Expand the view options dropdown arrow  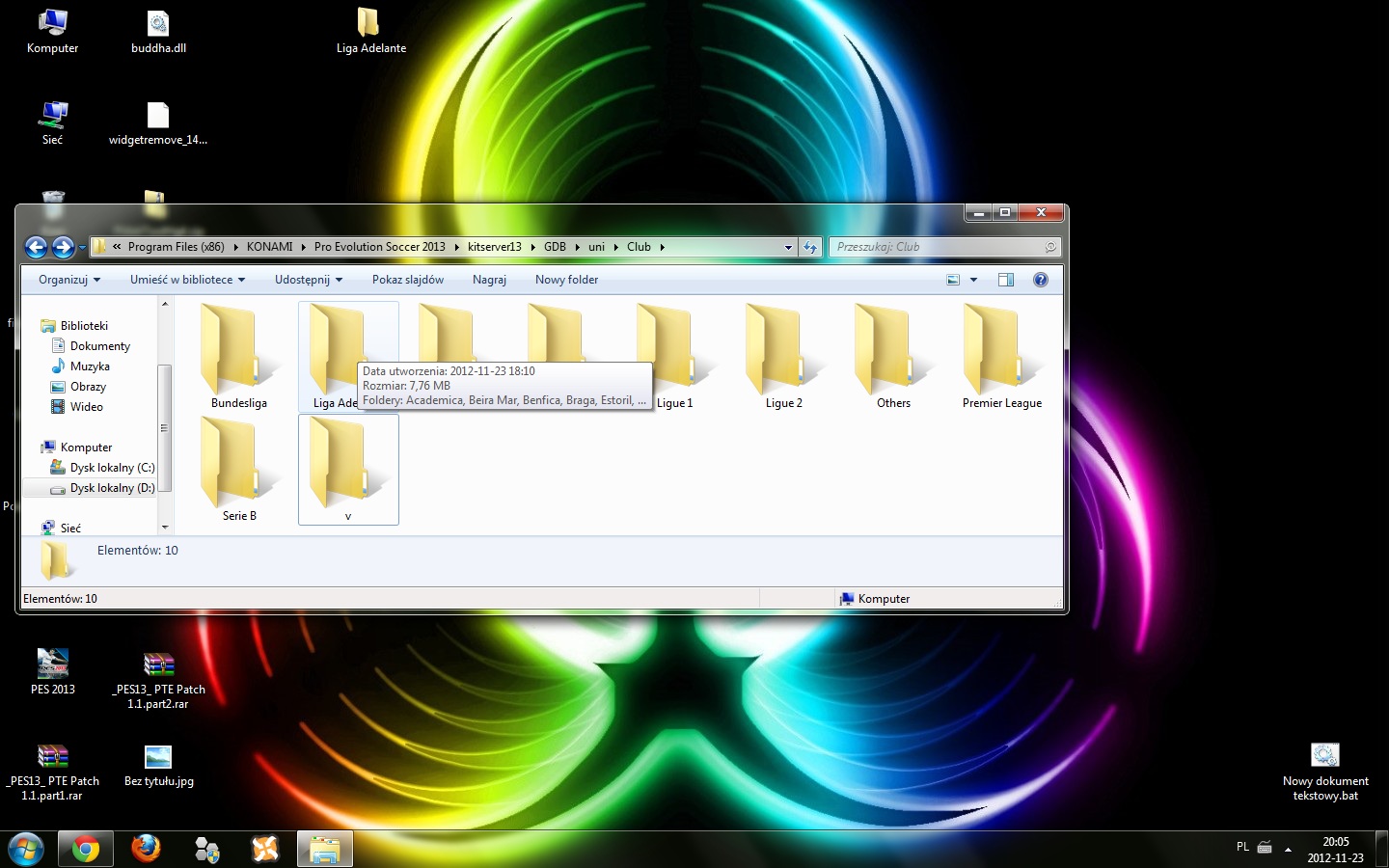click(973, 280)
